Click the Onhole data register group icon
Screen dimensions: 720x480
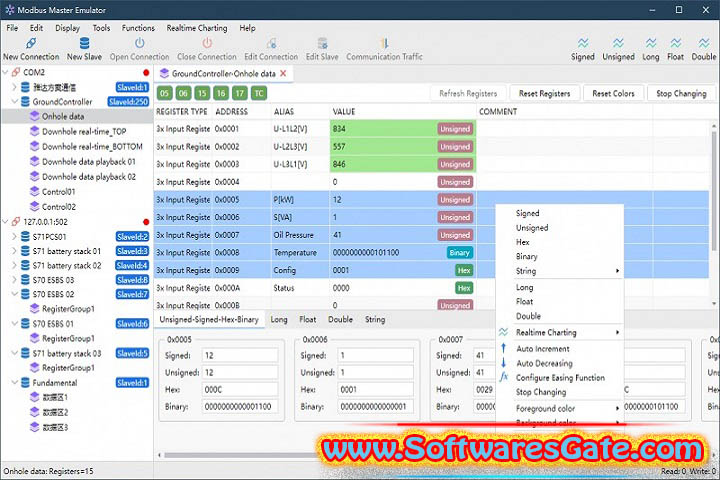[34, 116]
